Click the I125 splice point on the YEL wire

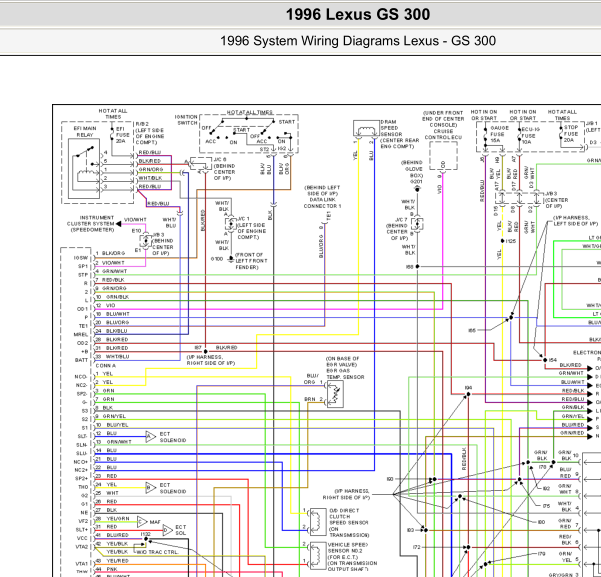502,241
